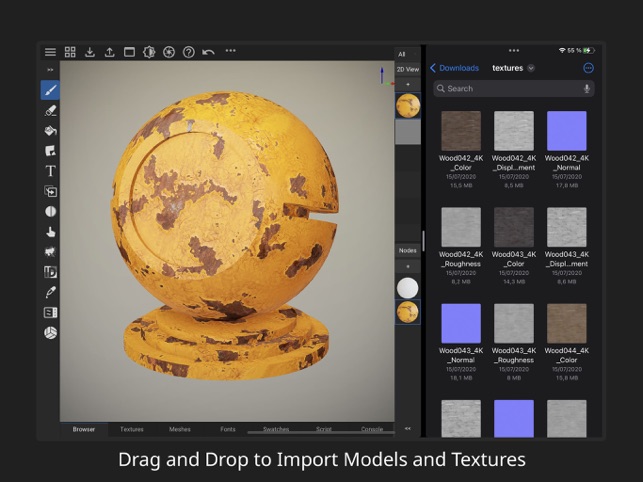Click the XYZ axis orientation gizmo
This screenshot has width=643, height=482.
click(385, 77)
